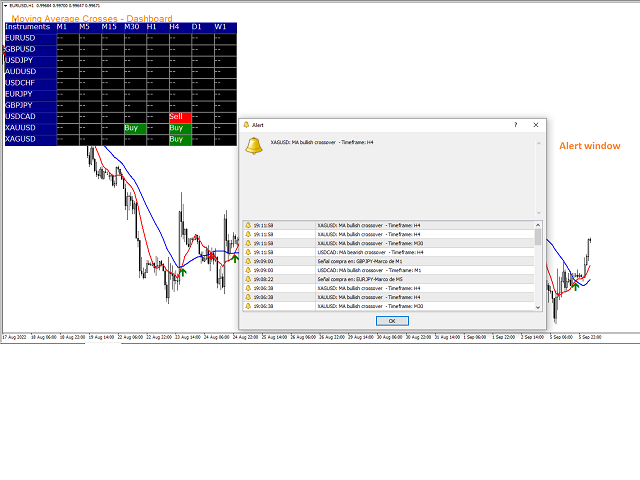
Task: Click the XAGUSD message text in the Alert pane
Action: [x=322, y=142]
